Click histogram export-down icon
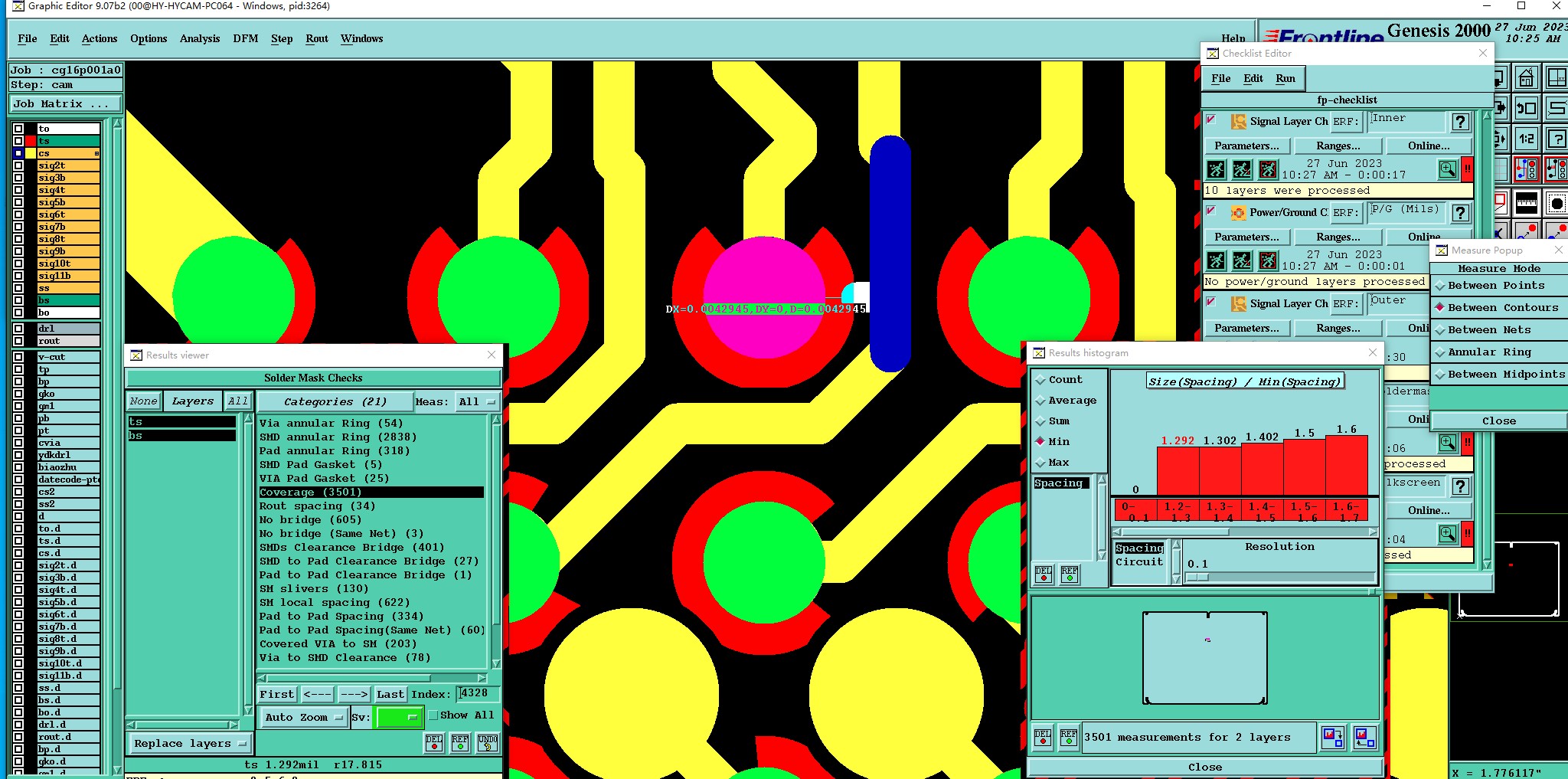This screenshot has height=779, width=1568. (1333, 738)
